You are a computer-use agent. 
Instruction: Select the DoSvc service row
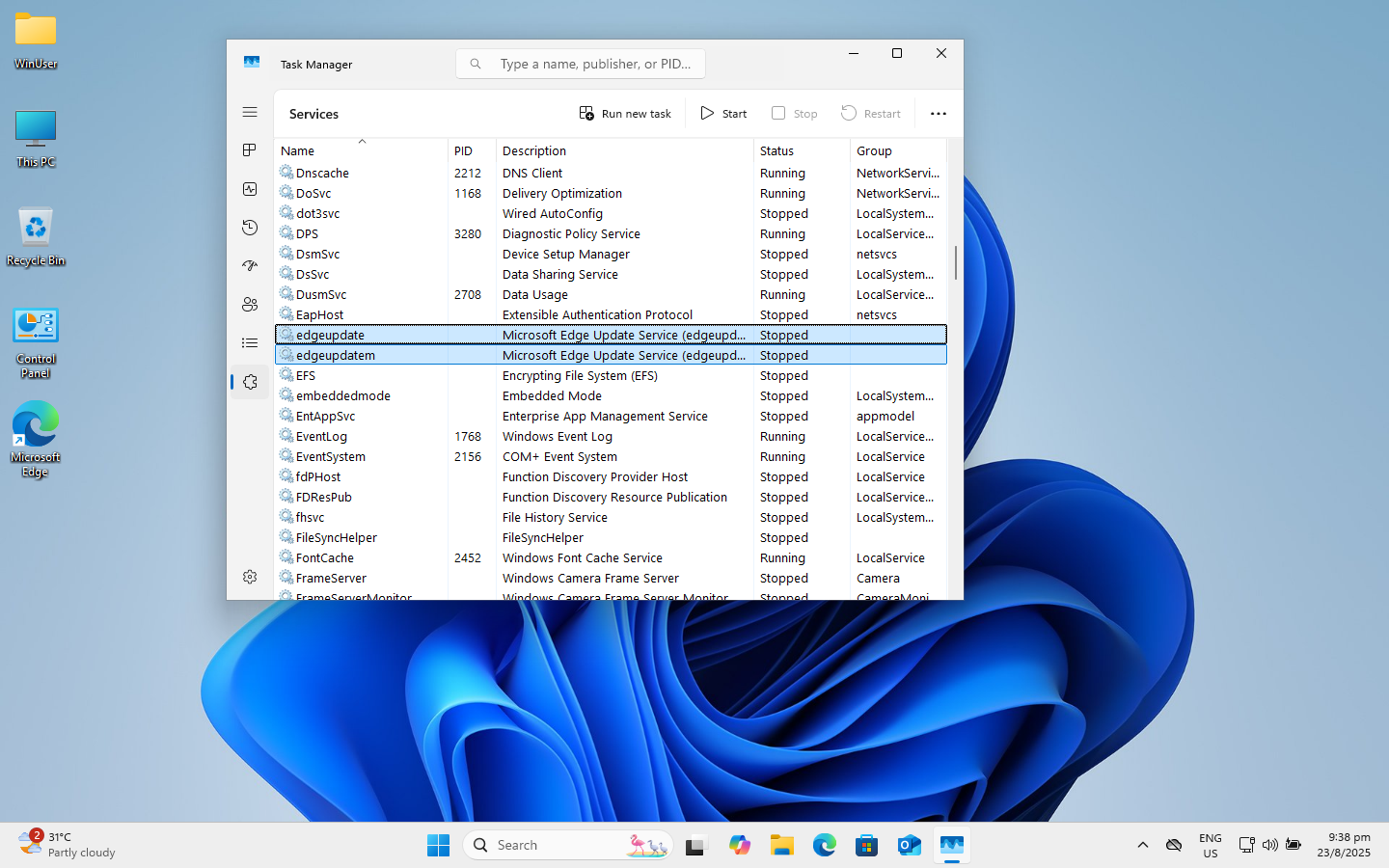[x=611, y=193]
